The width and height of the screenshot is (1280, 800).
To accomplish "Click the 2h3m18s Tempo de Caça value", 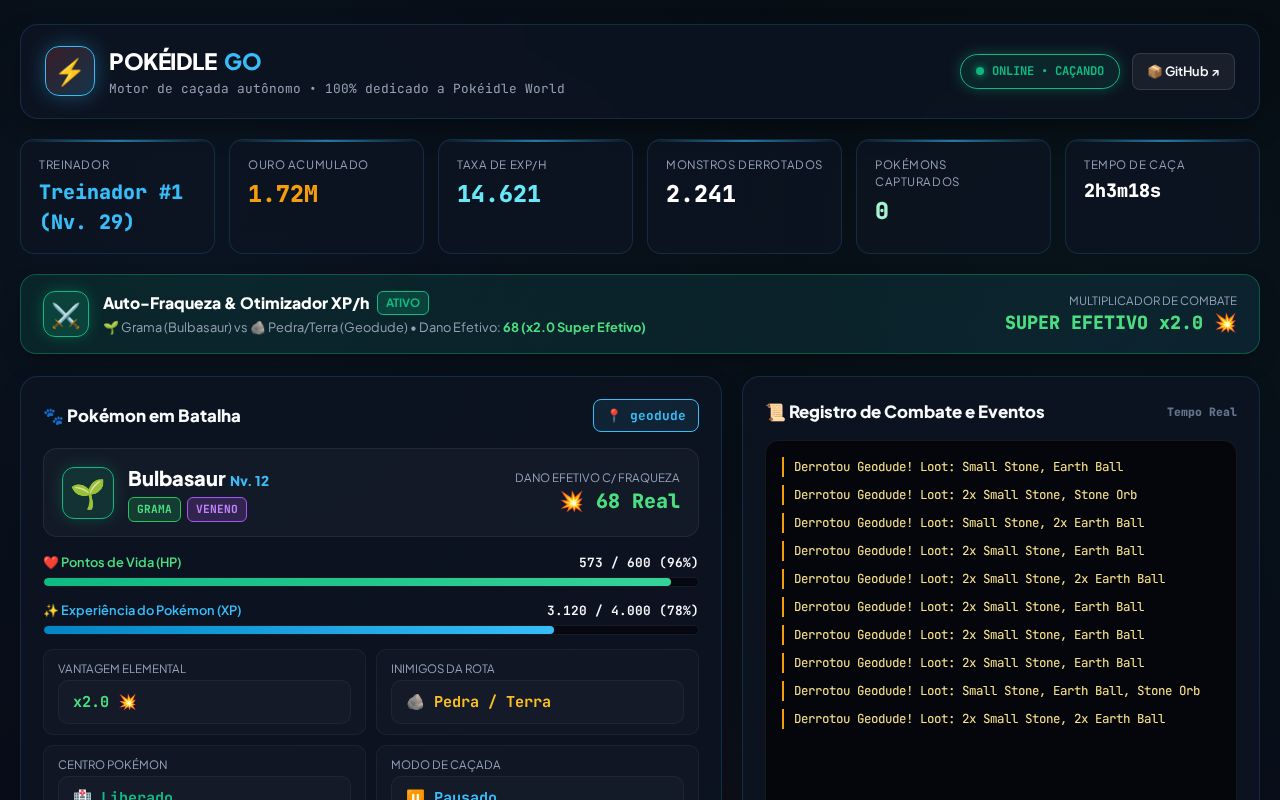I will tap(1122, 191).
